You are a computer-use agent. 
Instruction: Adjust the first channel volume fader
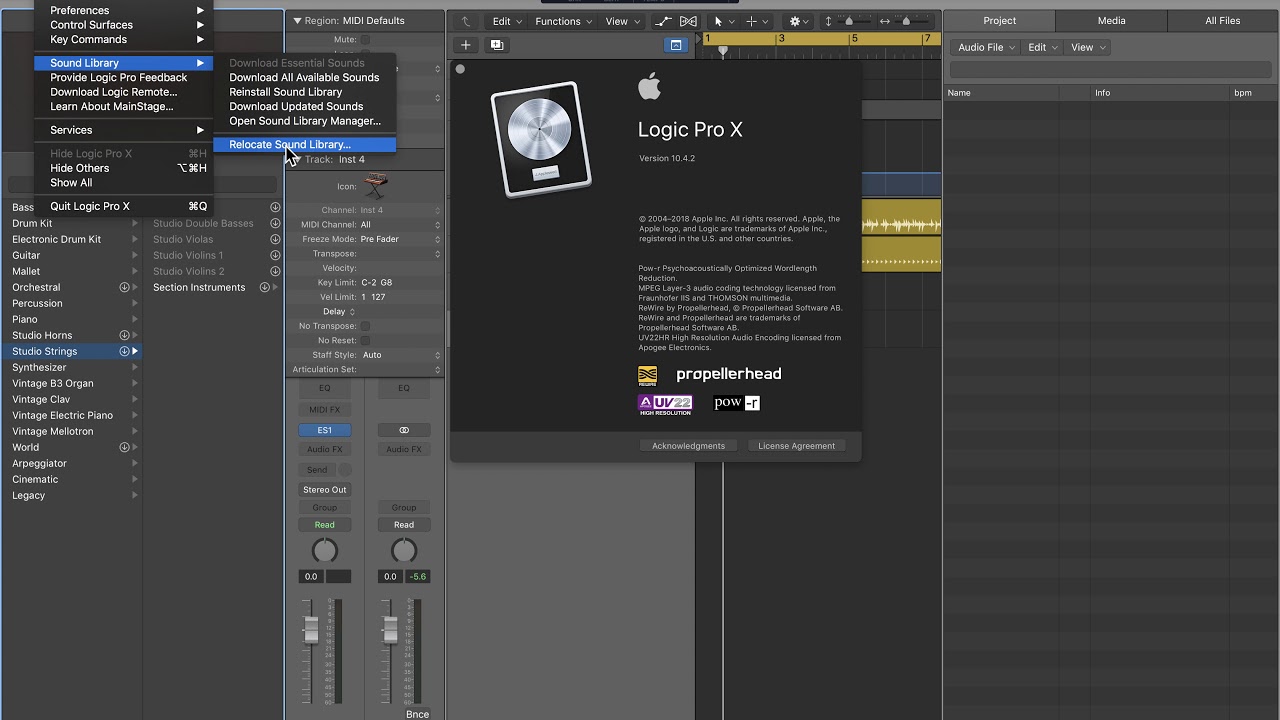tap(311, 629)
